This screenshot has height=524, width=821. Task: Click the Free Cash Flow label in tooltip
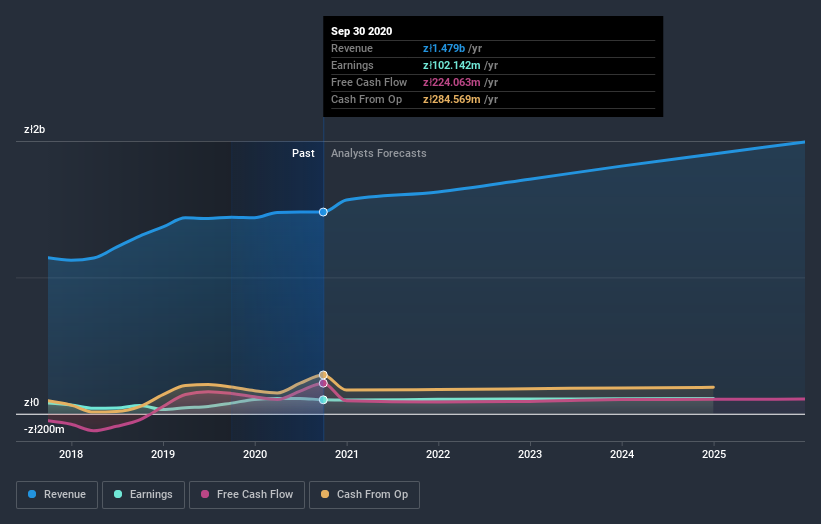tap(369, 82)
